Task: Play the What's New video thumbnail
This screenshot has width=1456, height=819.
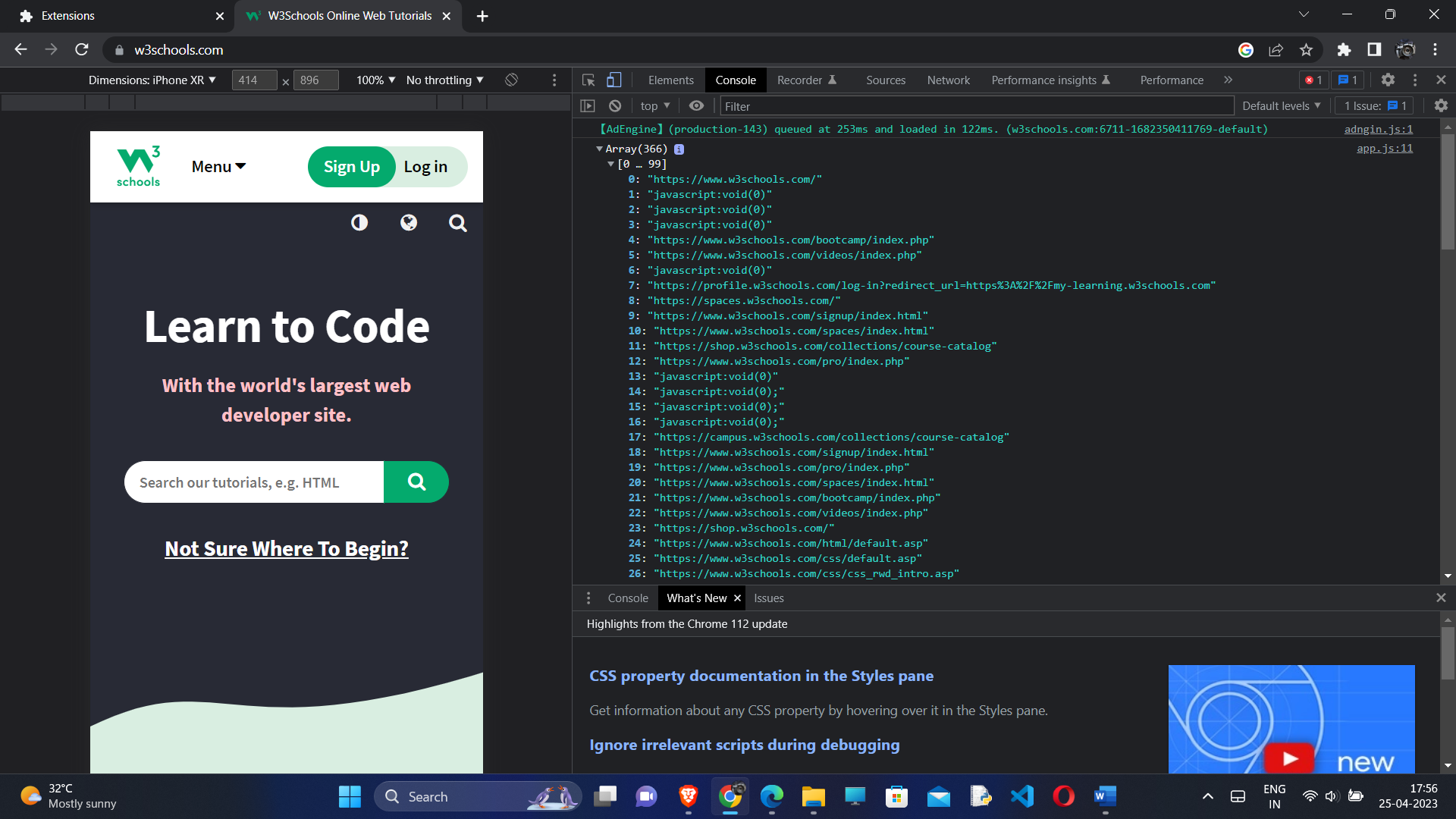Action: click(1291, 719)
